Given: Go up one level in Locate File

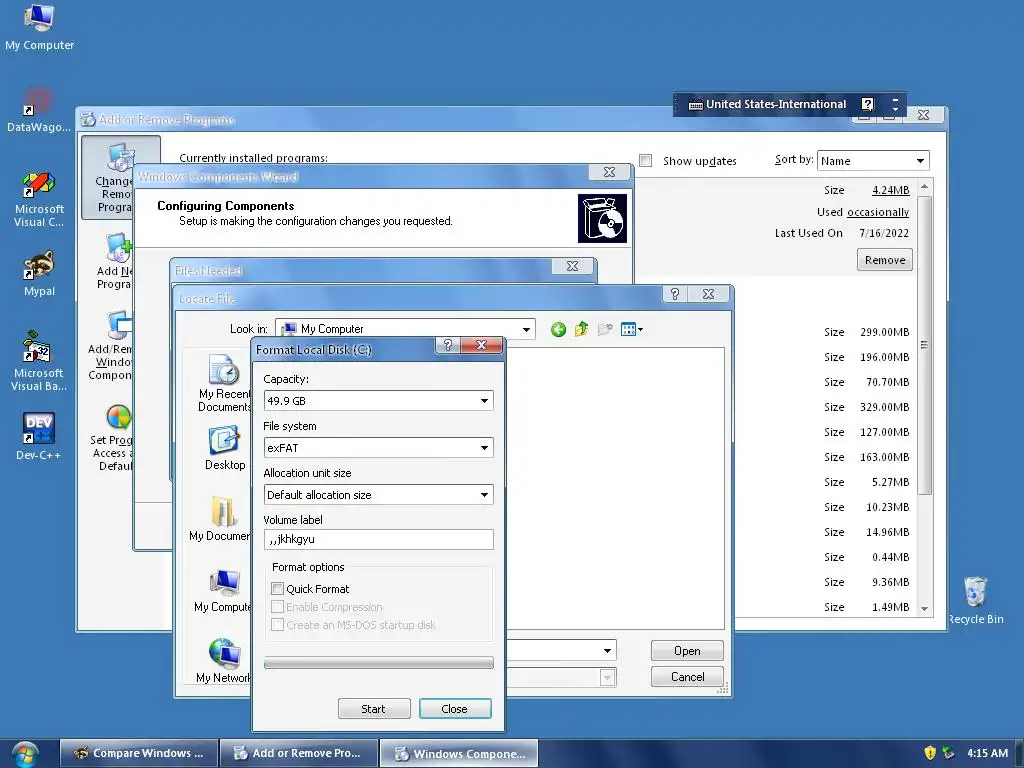Looking at the screenshot, I should click(x=581, y=329).
